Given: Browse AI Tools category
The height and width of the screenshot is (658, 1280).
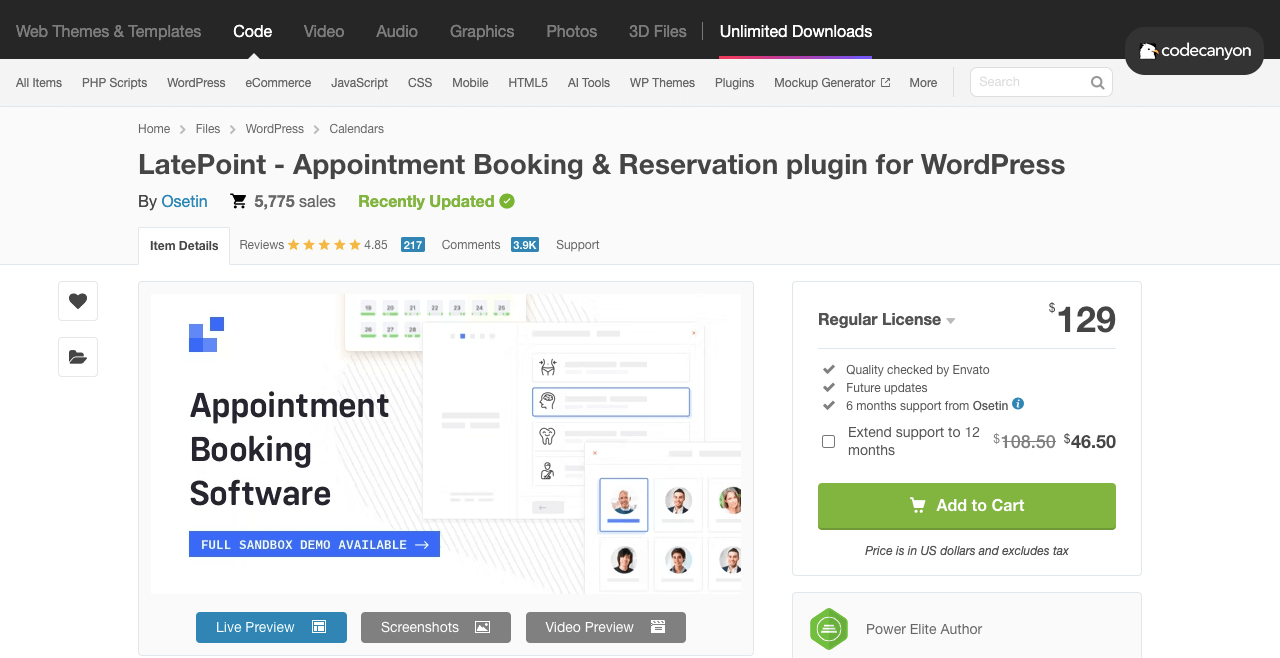Looking at the screenshot, I should [x=589, y=83].
